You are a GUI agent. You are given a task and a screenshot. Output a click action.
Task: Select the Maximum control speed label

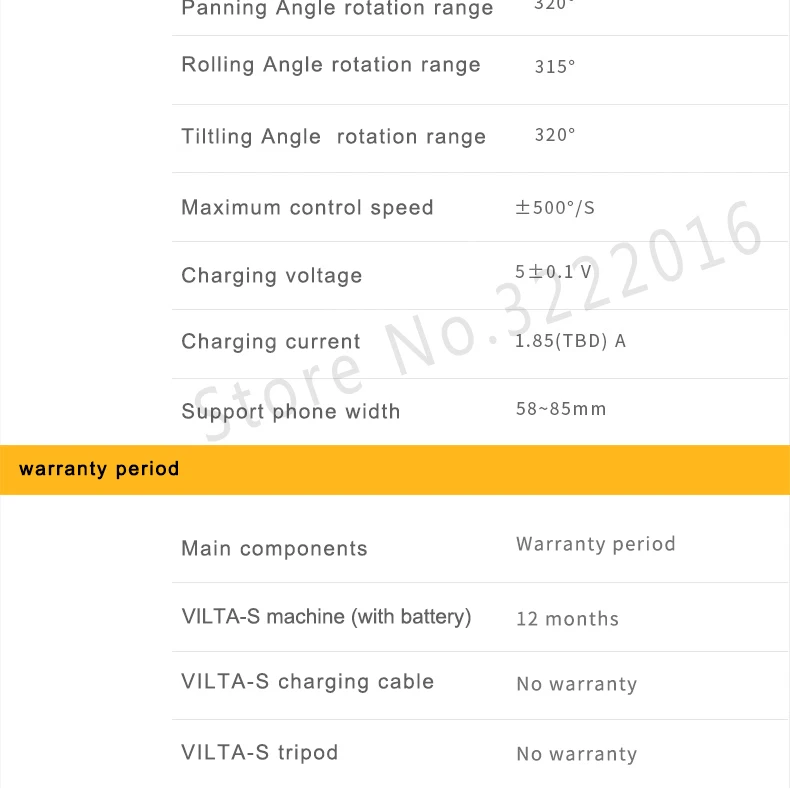pos(307,208)
